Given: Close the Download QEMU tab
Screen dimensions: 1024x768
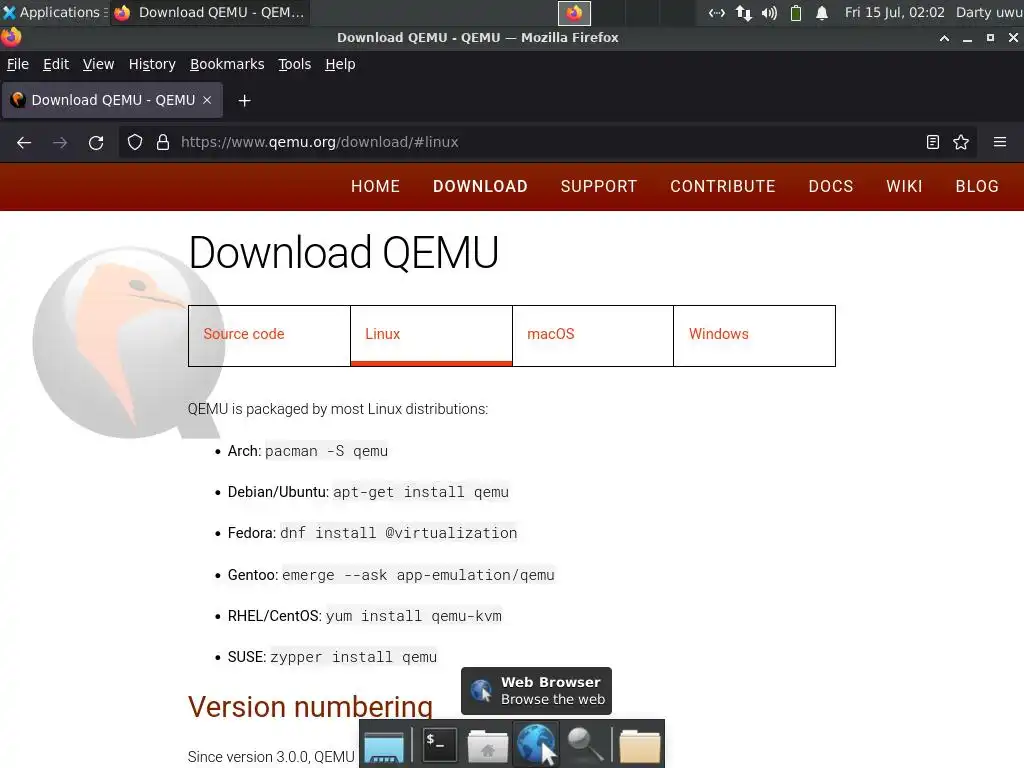Looking at the screenshot, I should tap(207, 100).
